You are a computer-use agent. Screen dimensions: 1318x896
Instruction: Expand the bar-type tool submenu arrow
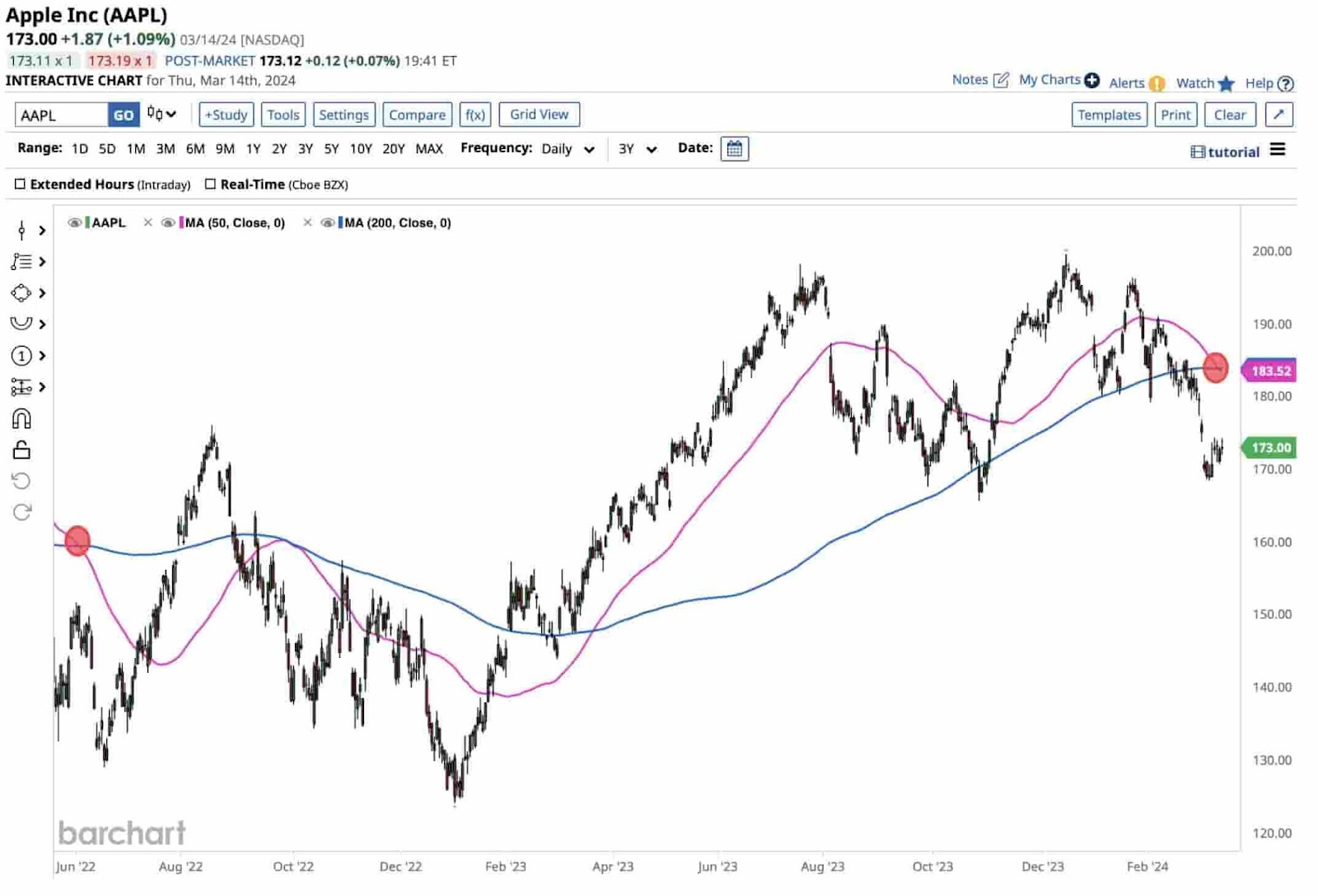(42, 231)
